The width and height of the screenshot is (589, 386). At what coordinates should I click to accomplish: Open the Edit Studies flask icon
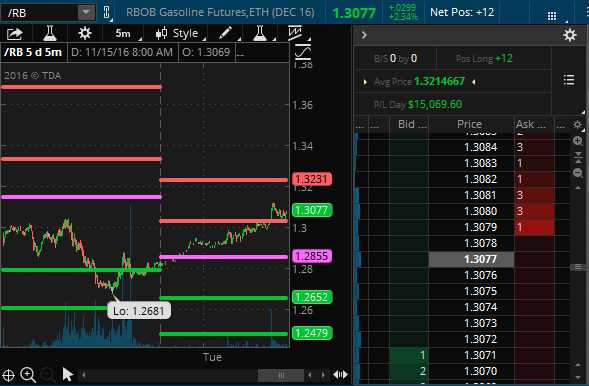click(x=50, y=33)
